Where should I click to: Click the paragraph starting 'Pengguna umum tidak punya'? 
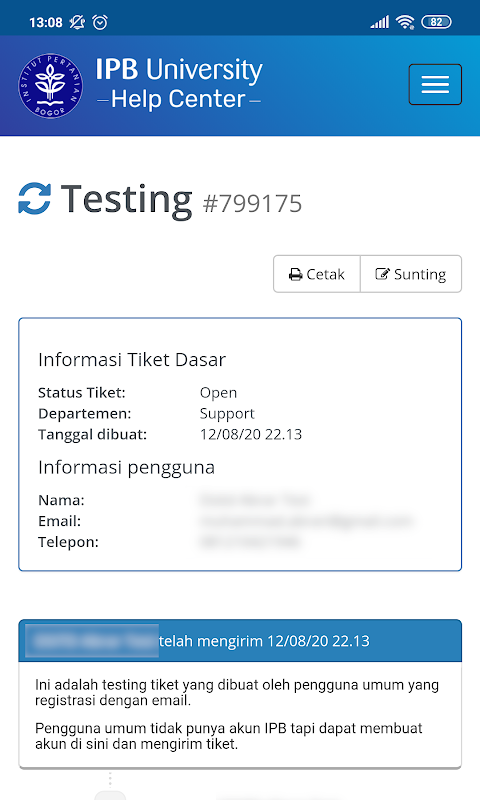229,736
